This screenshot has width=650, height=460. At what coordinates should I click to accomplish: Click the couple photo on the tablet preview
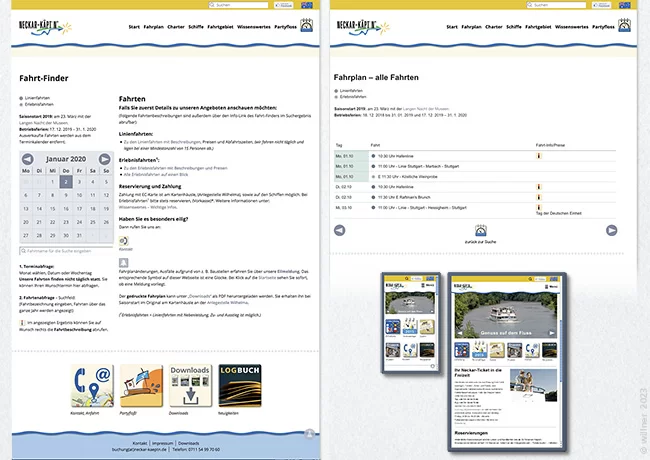pos(533,385)
